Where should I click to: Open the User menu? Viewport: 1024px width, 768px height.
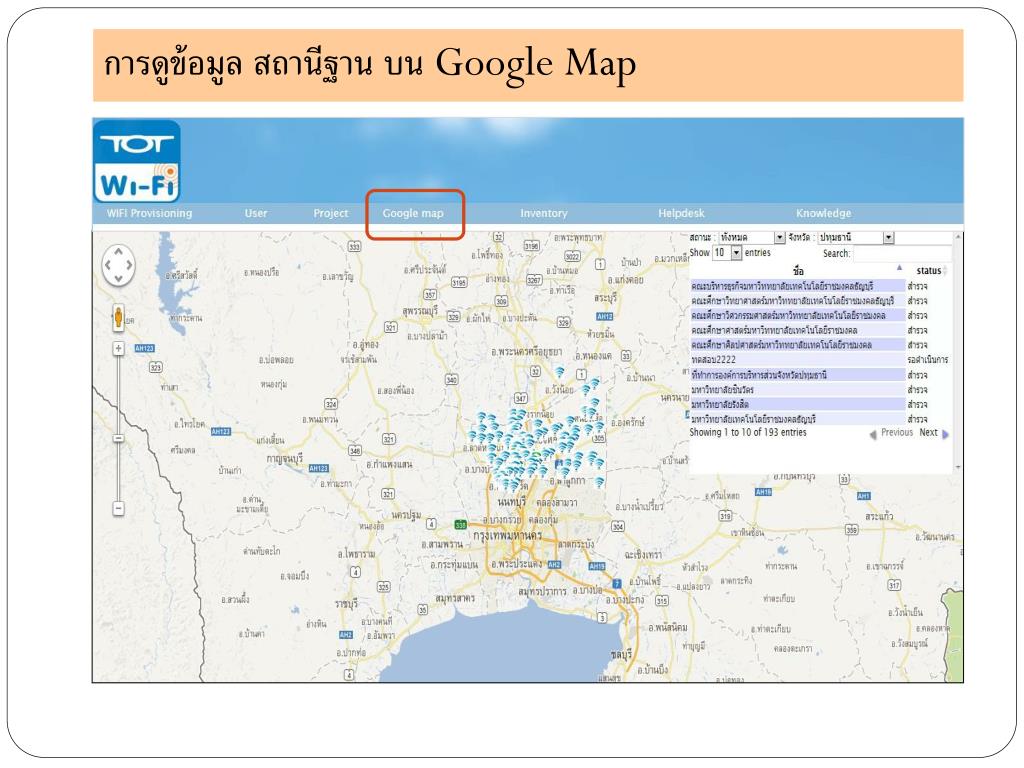[256, 213]
